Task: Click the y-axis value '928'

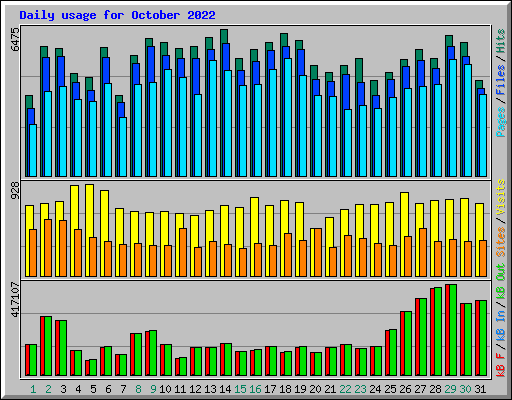Action: pyautogui.click(x=15, y=191)
